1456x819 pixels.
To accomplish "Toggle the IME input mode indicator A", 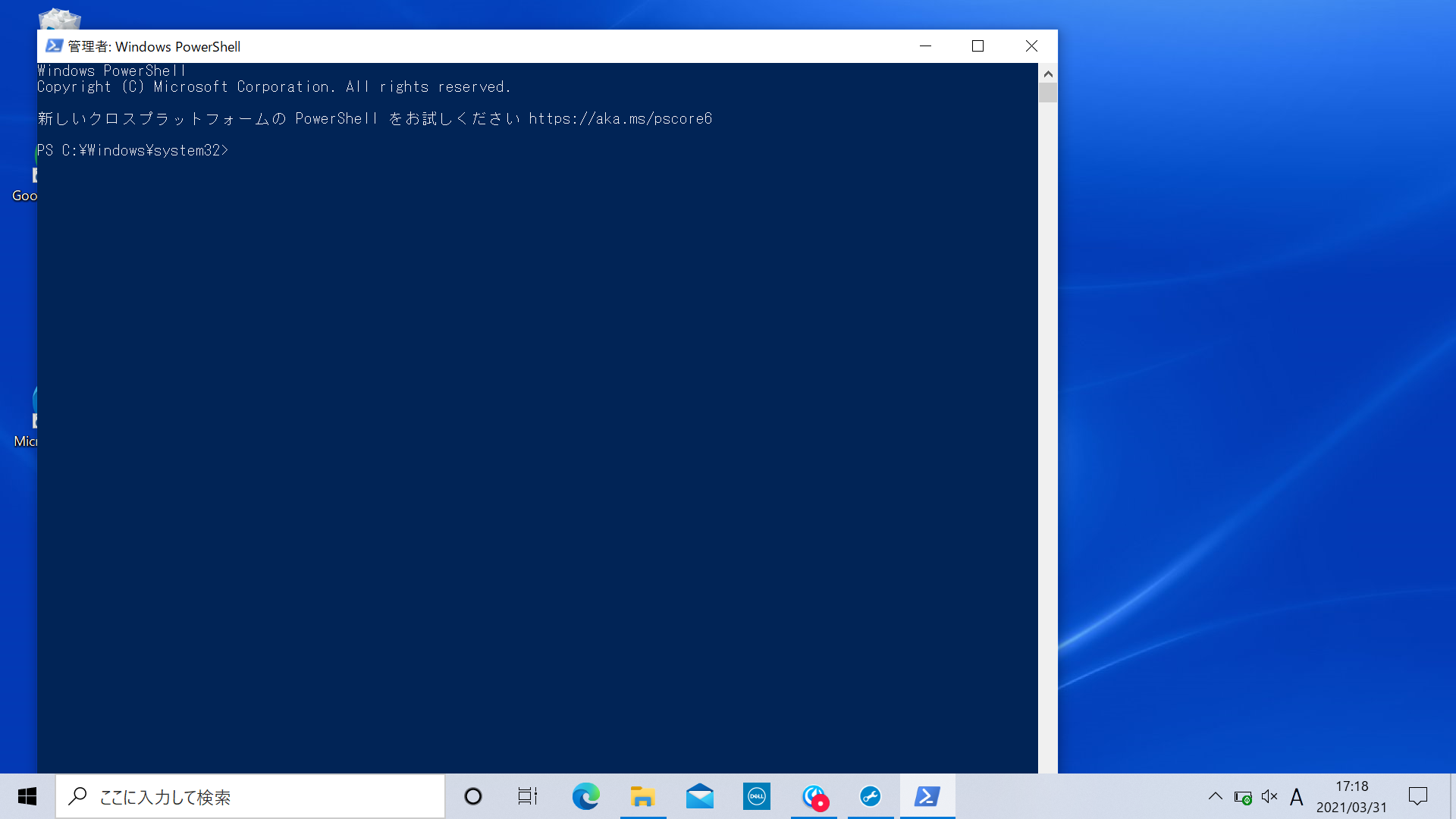I will [x=1297, y=797].
